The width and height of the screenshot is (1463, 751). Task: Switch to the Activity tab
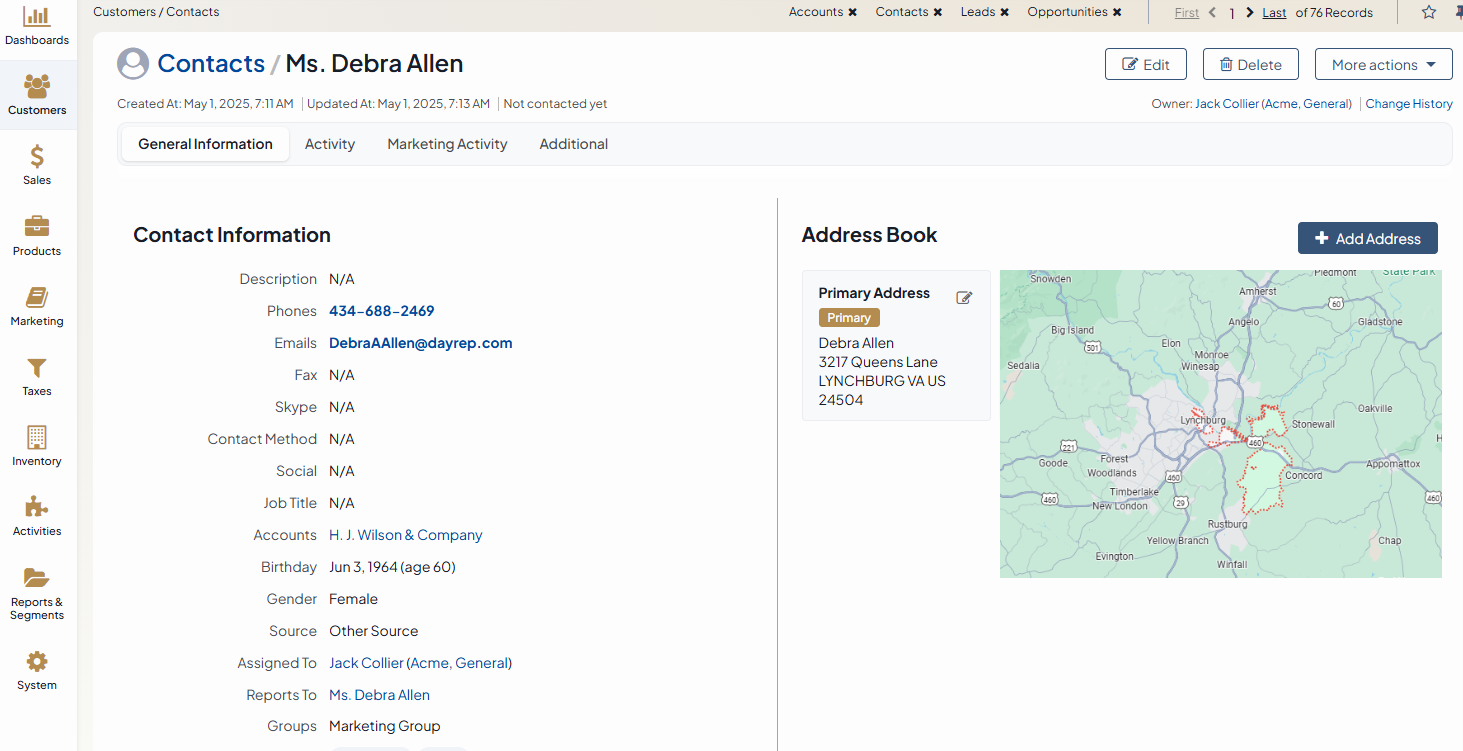pyautogui.click(x=330, y=144)
